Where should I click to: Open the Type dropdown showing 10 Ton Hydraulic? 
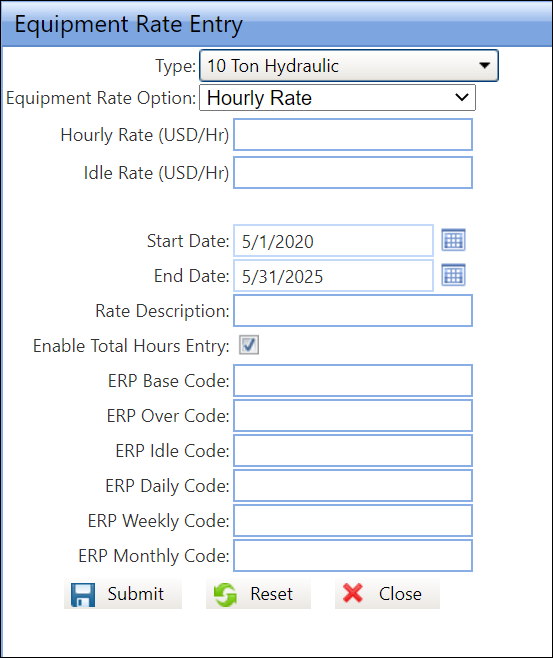click(x=349, y=65)
